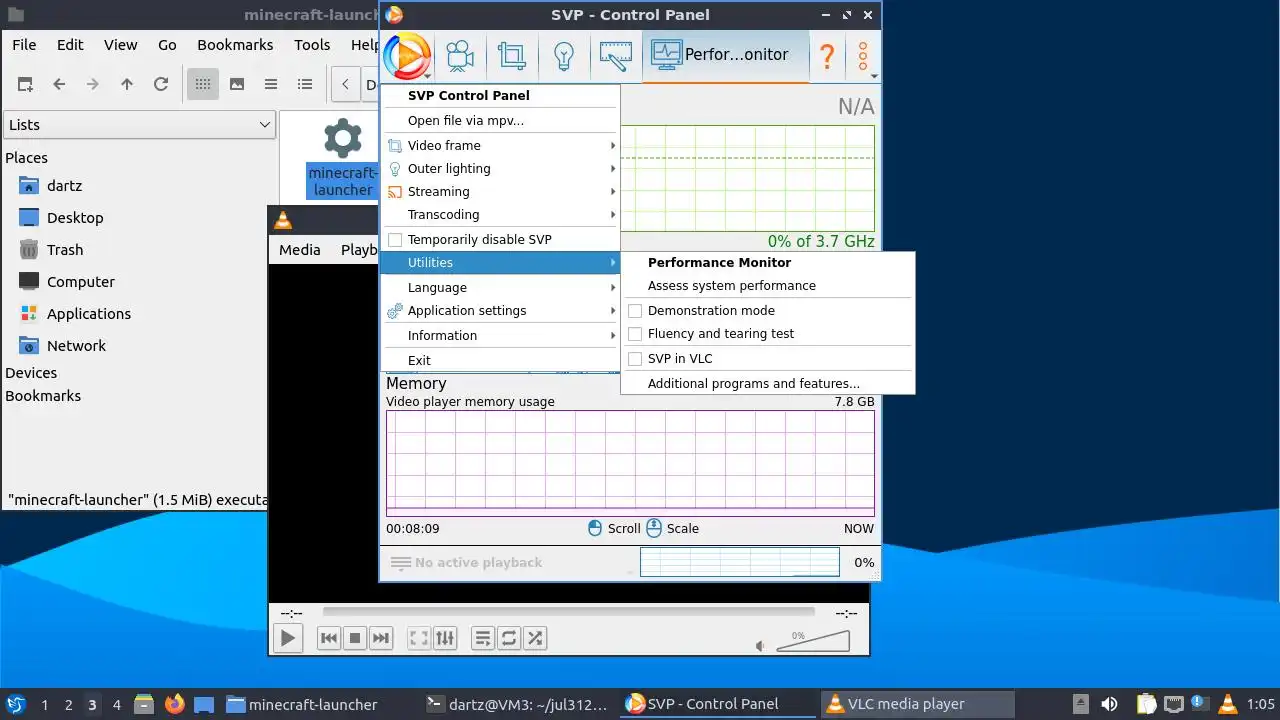Mute audio with VLC speaker icon

coord(761,646)
